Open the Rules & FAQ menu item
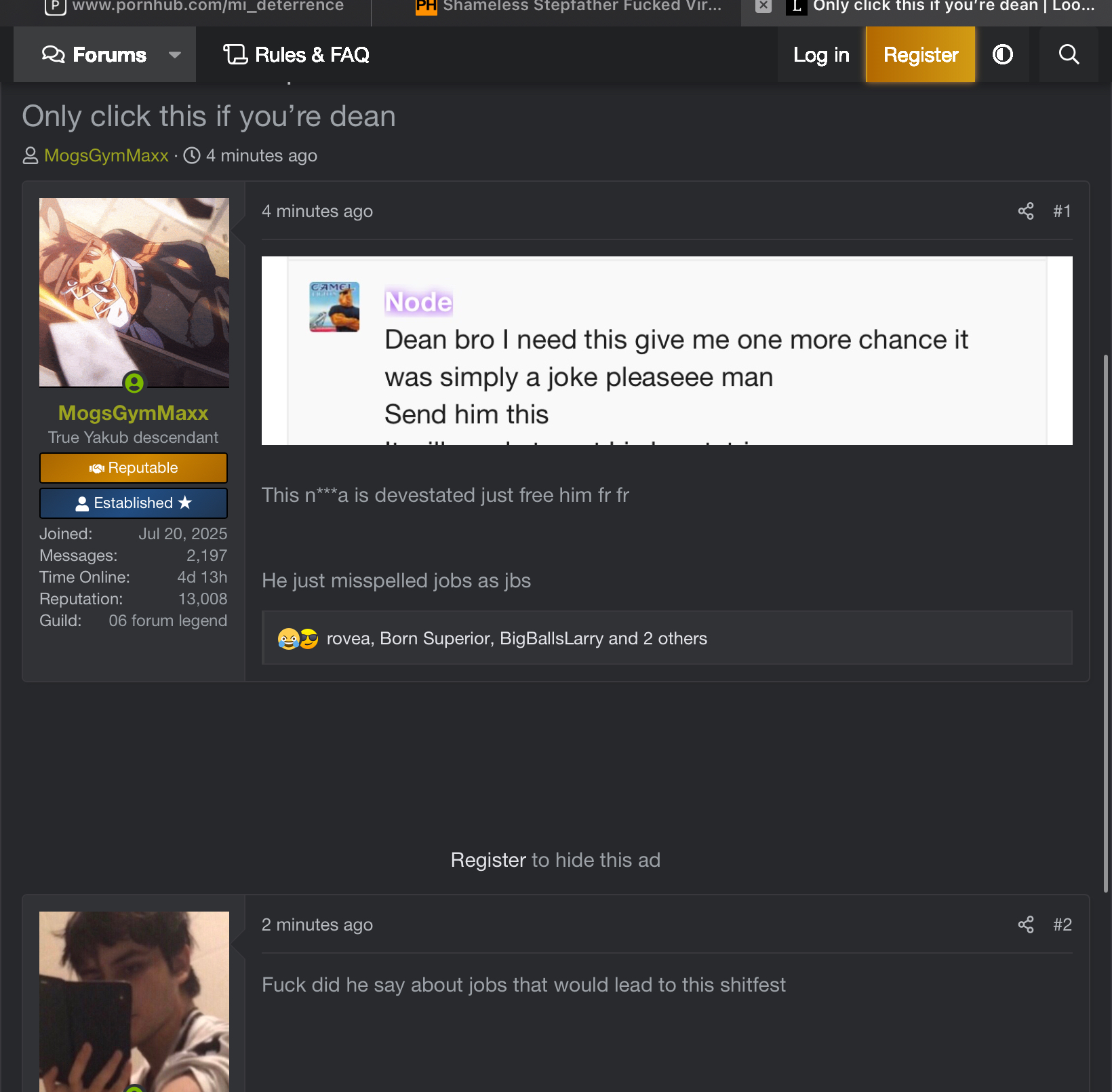 [x=311, y=54]
